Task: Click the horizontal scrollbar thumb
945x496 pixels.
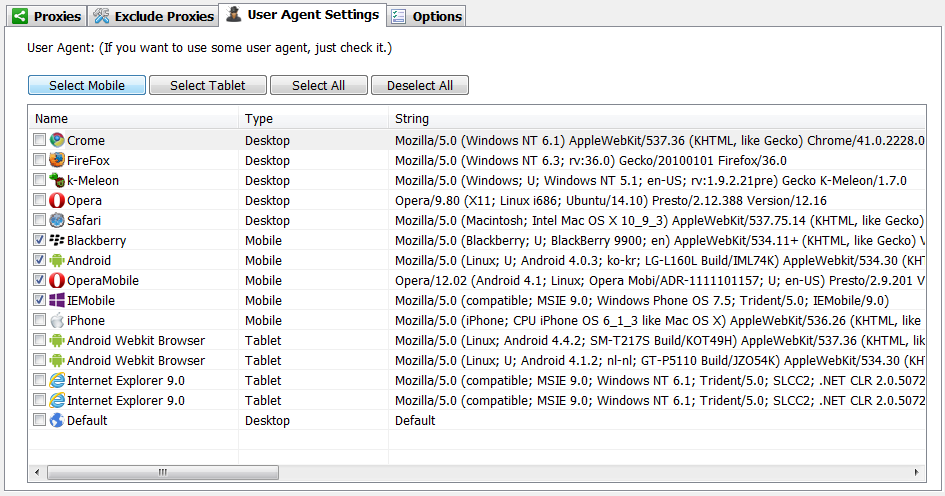Action: [163, 472]
